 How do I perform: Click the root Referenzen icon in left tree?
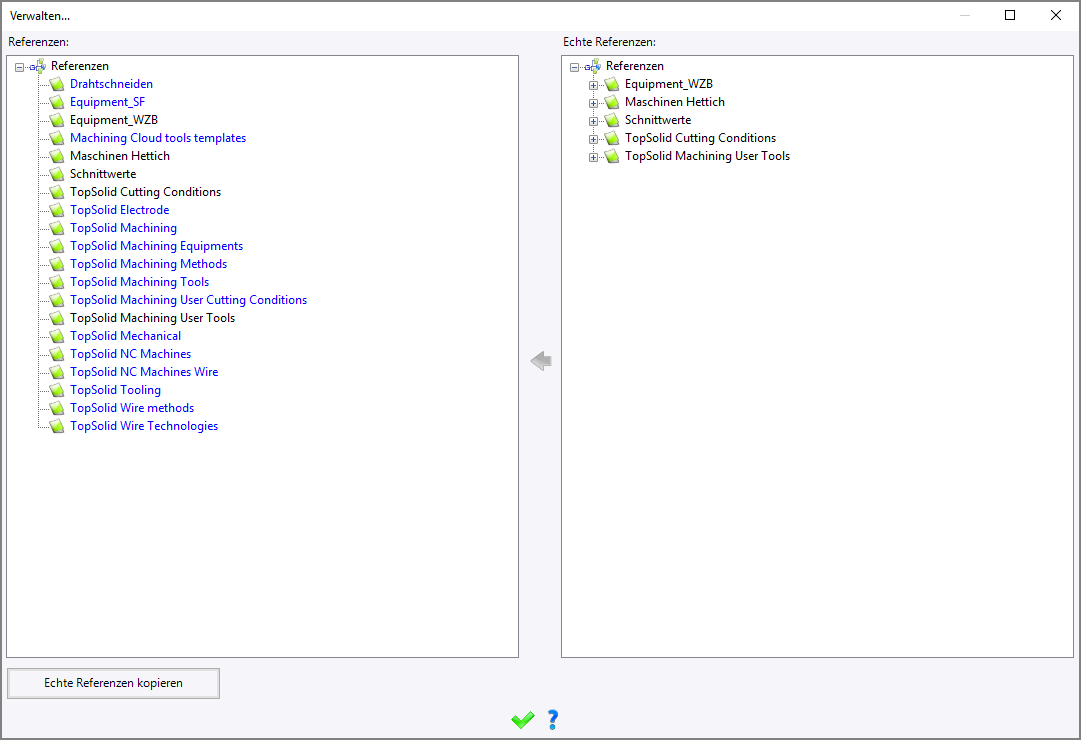(x=38, y=66)
